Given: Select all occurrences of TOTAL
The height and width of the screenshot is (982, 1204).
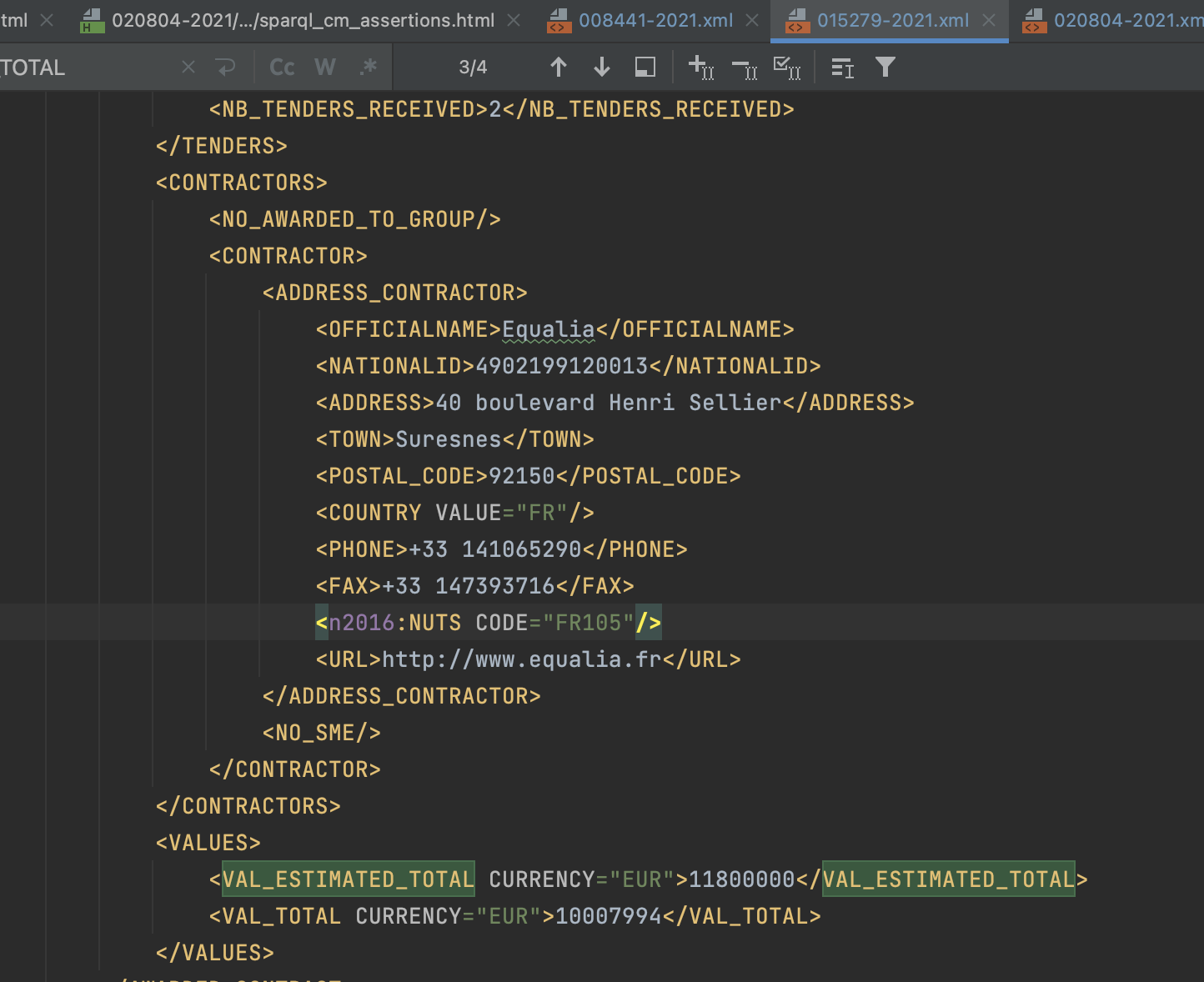Looking at the screenshot, I should [788, 68].
